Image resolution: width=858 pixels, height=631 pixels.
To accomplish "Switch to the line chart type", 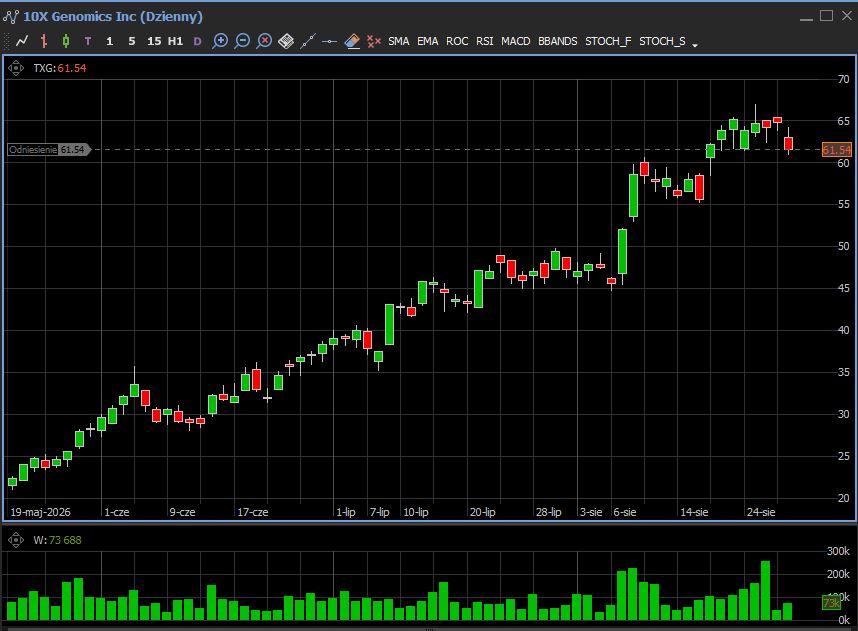I will click(22, 41).
